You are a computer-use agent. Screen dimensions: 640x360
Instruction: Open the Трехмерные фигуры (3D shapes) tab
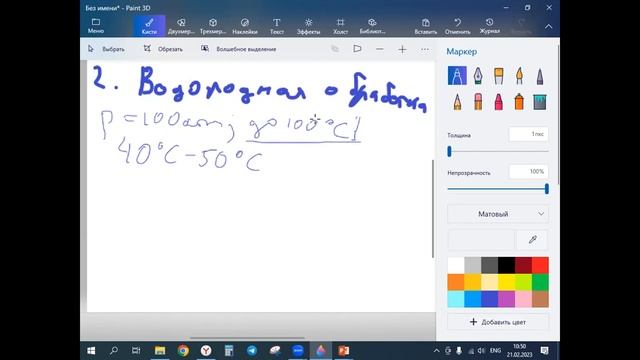coord(213,26)
